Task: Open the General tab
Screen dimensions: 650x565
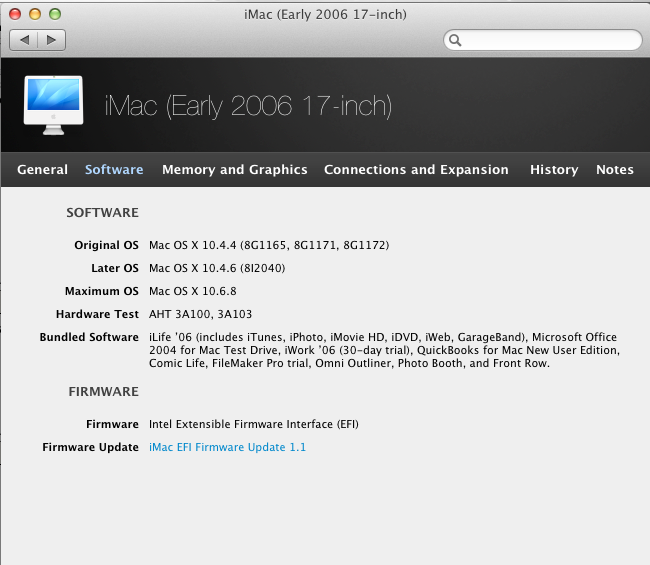Action: (x=42, y=170)
